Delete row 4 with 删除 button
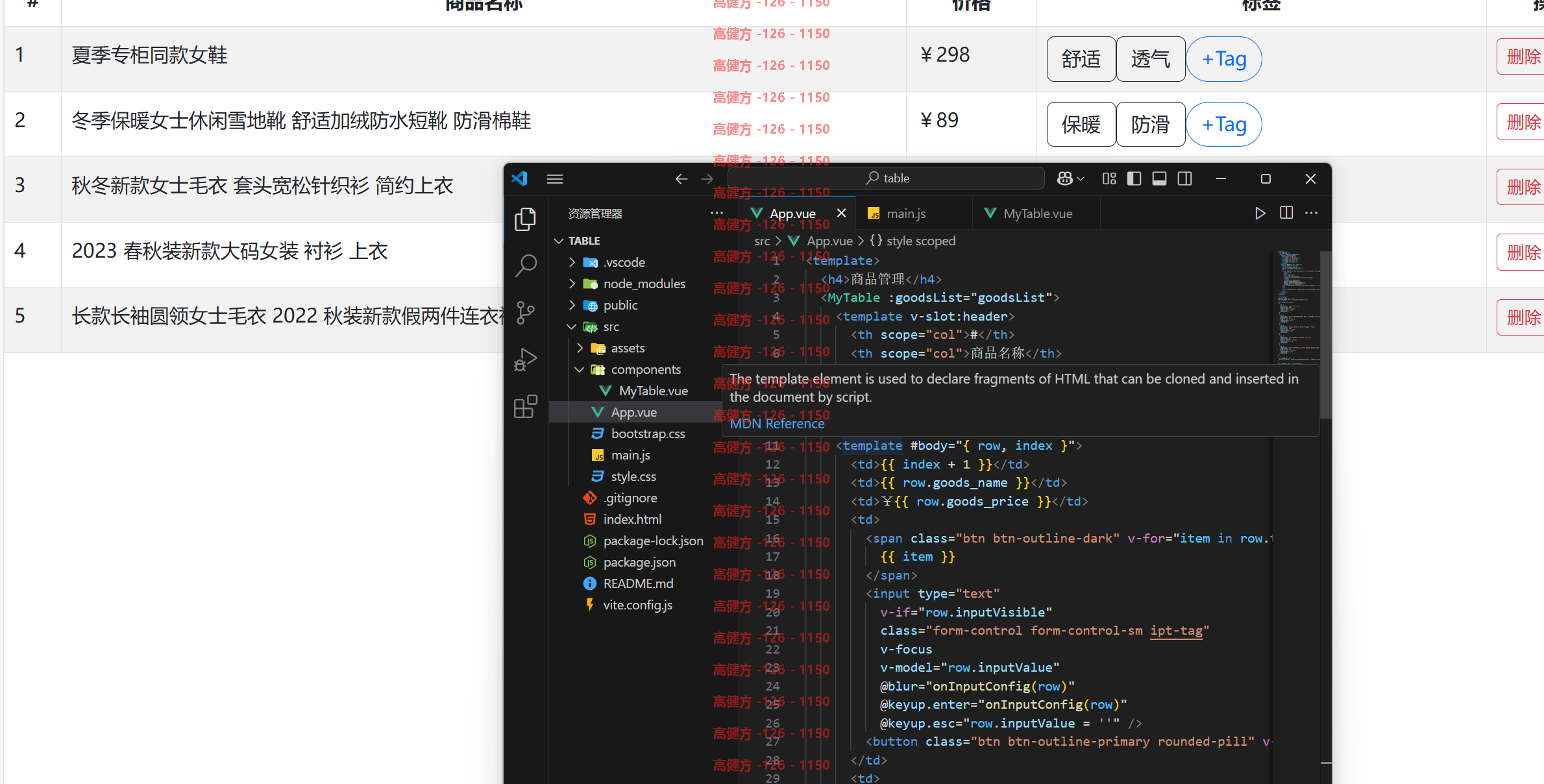This screenshot has width=1544, height=784. 1521,252
